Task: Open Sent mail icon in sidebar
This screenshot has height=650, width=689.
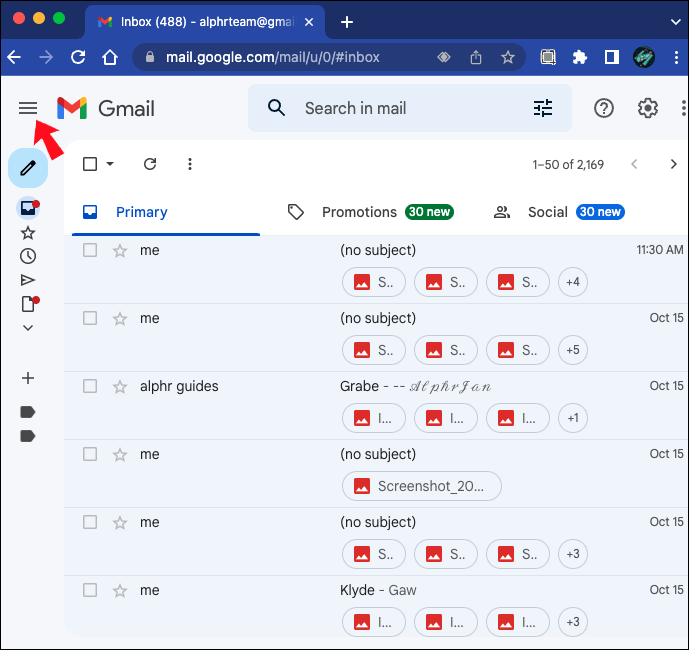Action: 28,280
